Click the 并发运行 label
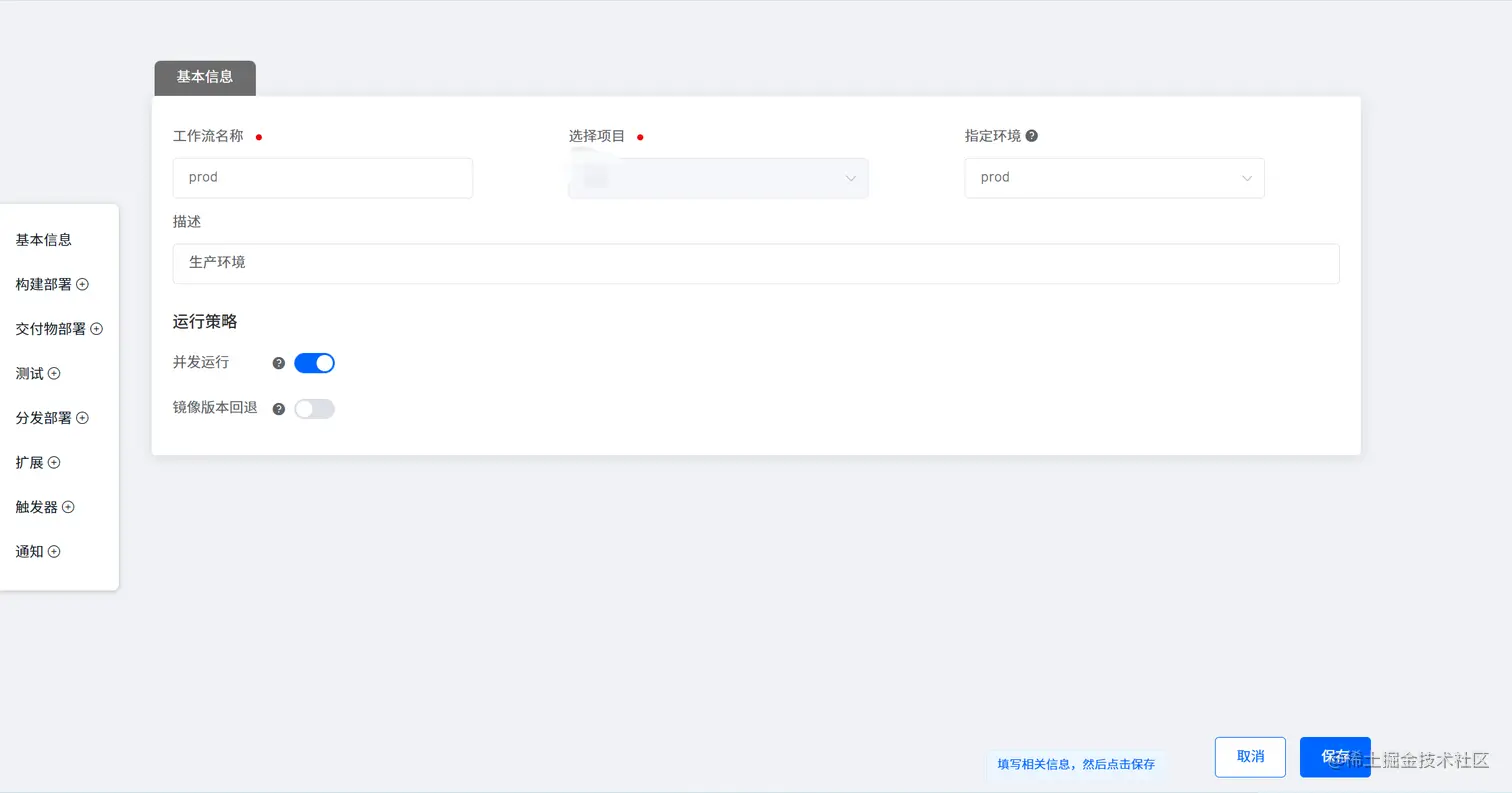 coord(201,362)
